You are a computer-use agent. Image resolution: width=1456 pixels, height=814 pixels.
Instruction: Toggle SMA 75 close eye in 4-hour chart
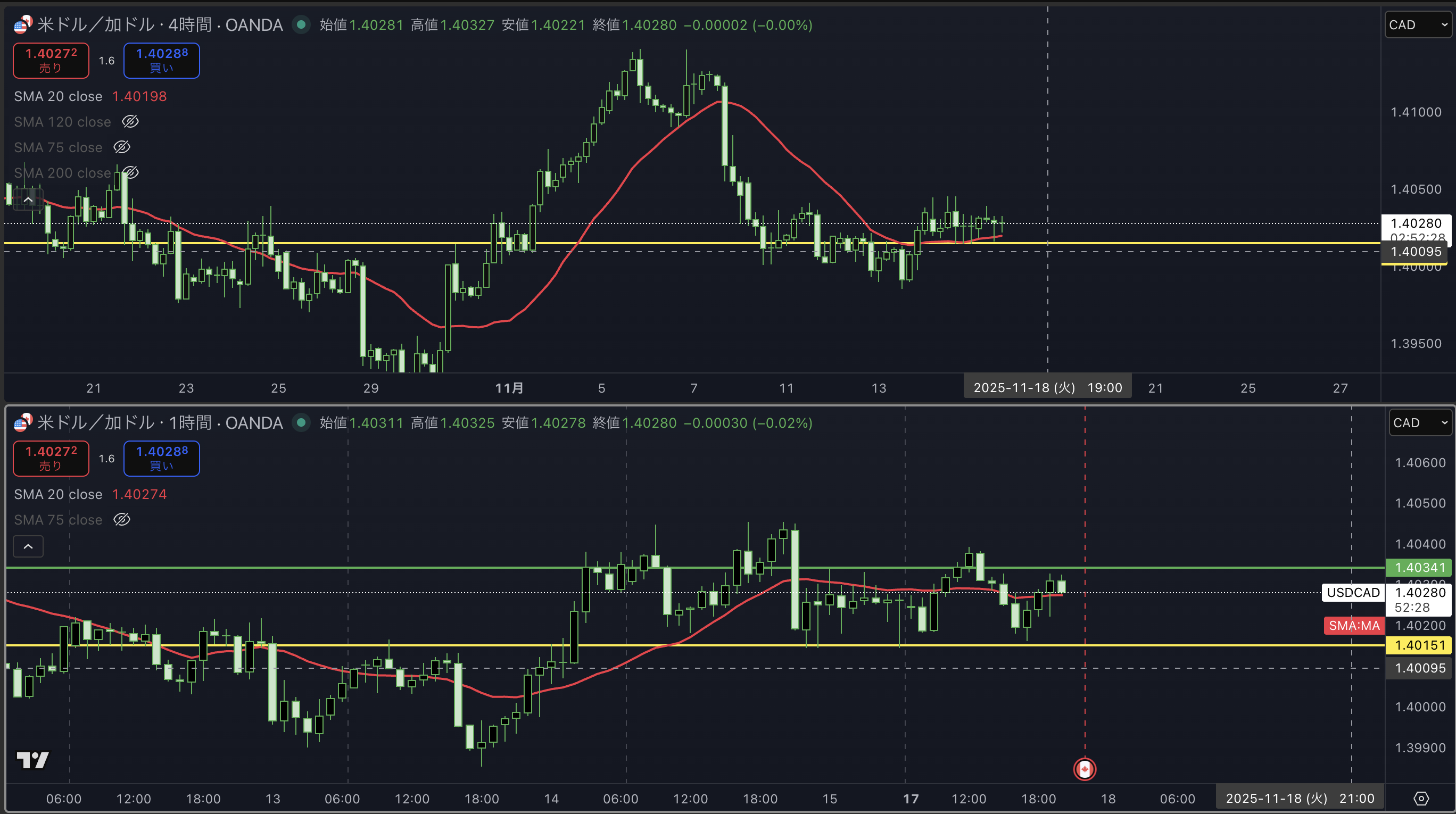[121, 147]
